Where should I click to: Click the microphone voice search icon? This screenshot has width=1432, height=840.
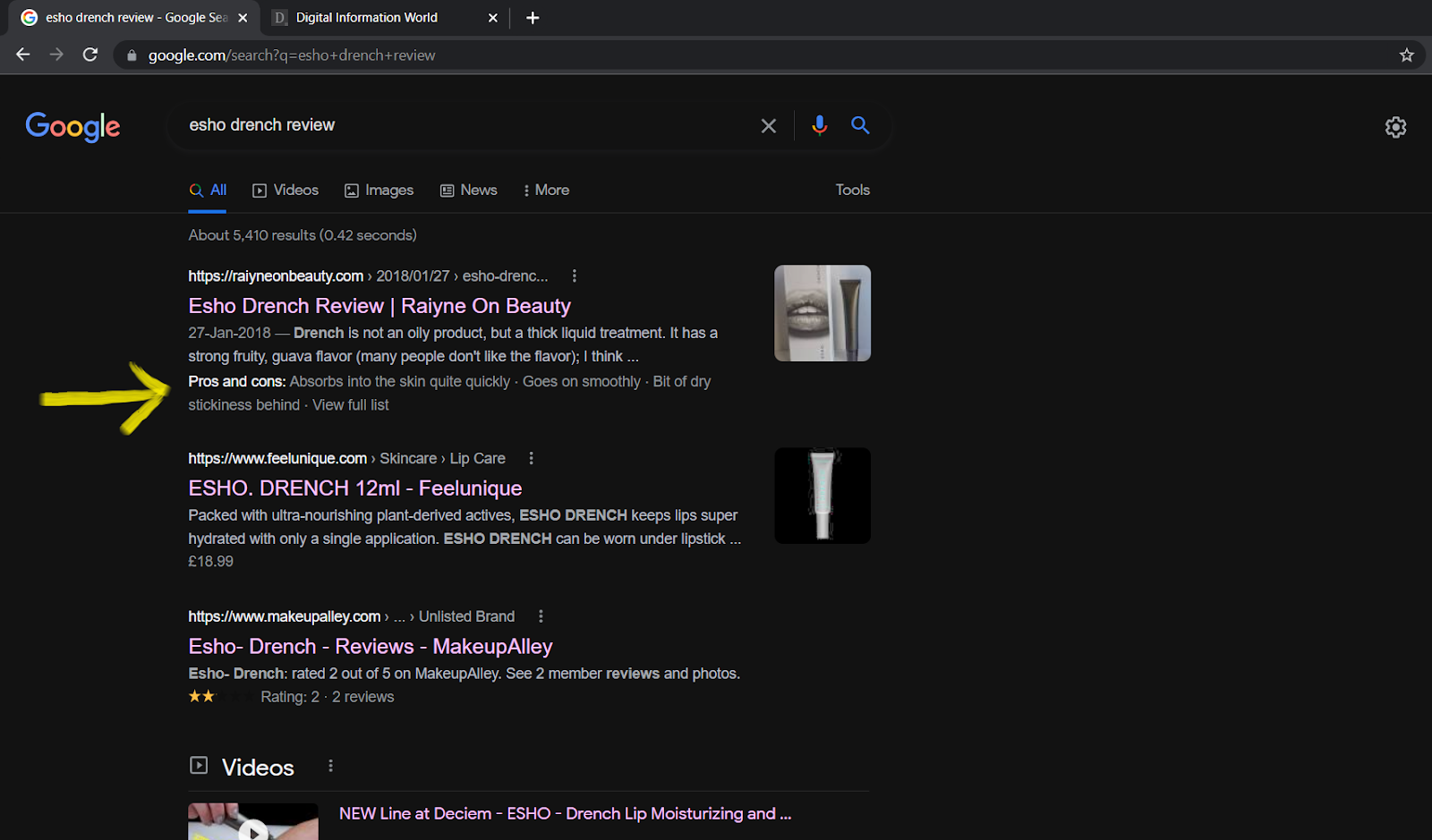click(x=819, y=125)
